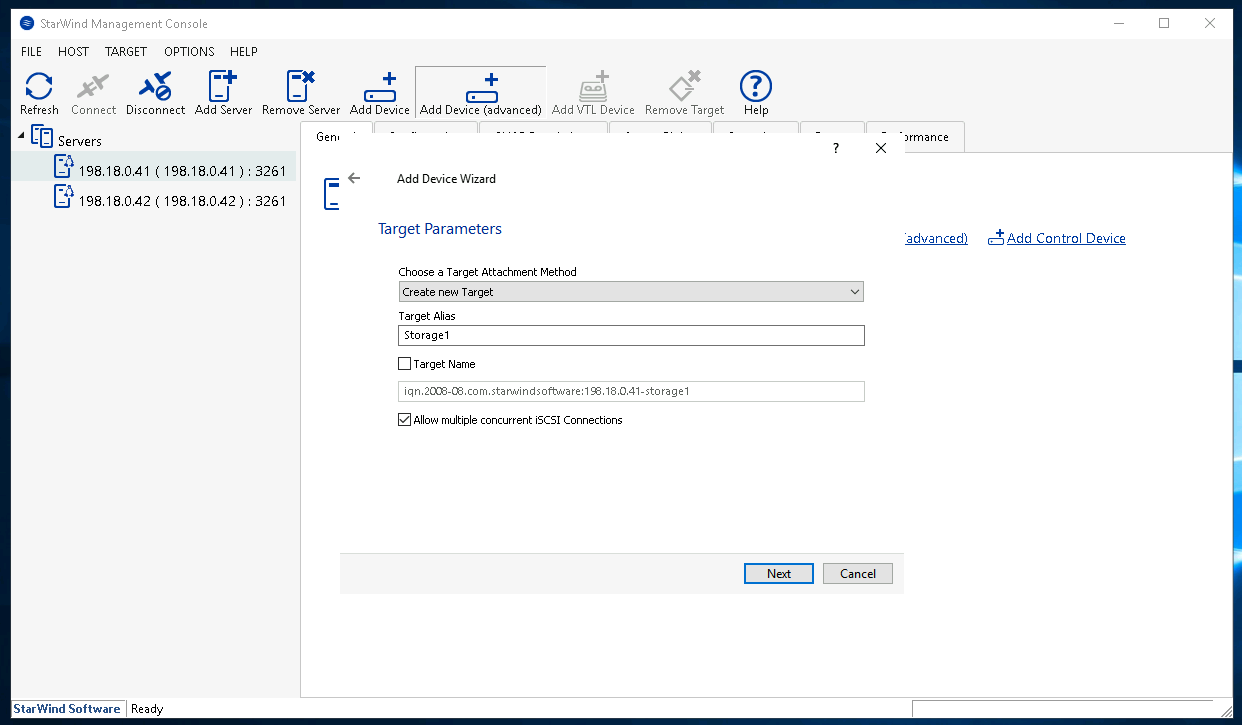Open the Target Attachment Method dropdown

pyautogui.click(x=630, y=292)
